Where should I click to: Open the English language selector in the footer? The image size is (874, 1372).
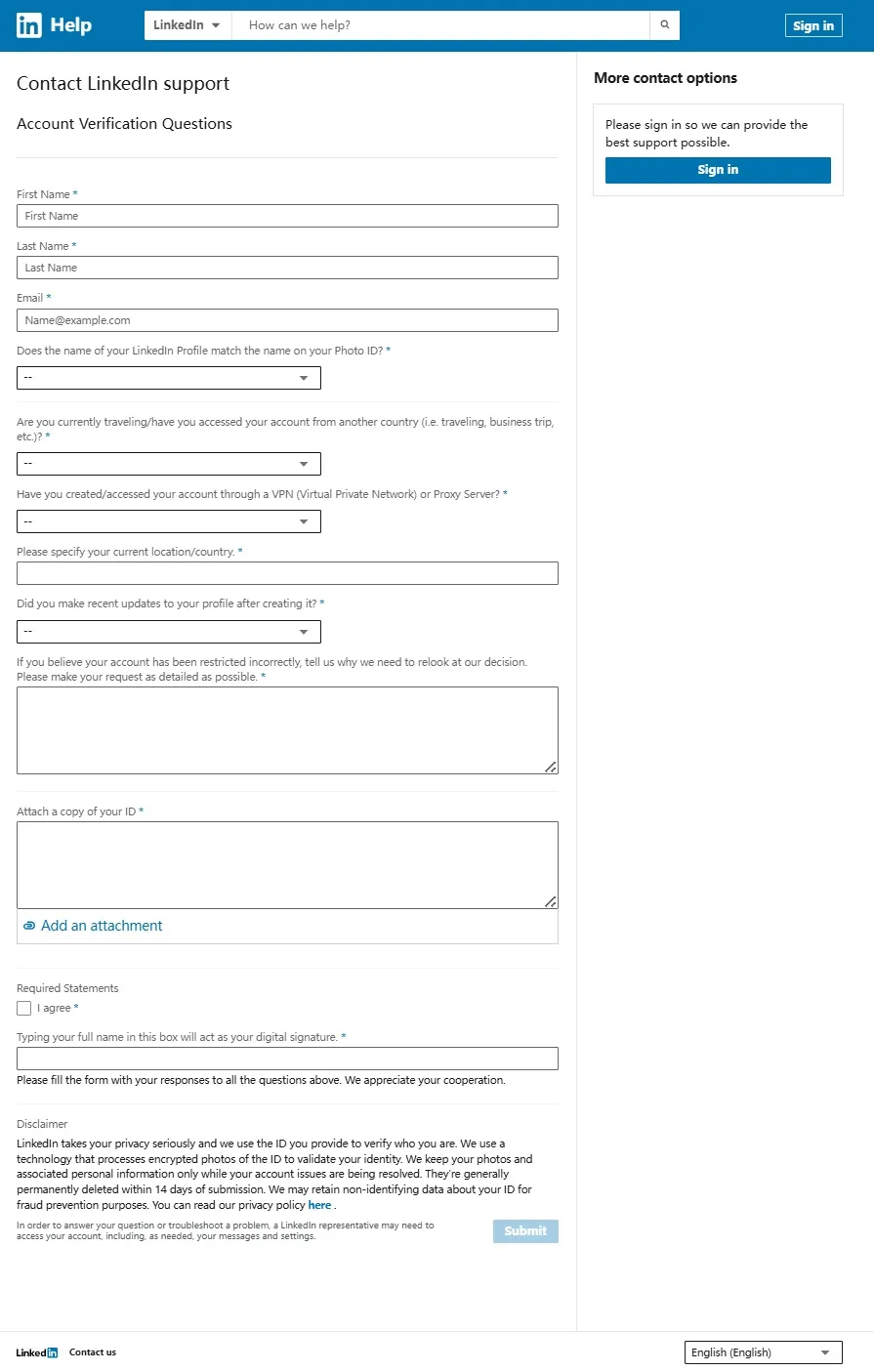[x=764, y=1352]
